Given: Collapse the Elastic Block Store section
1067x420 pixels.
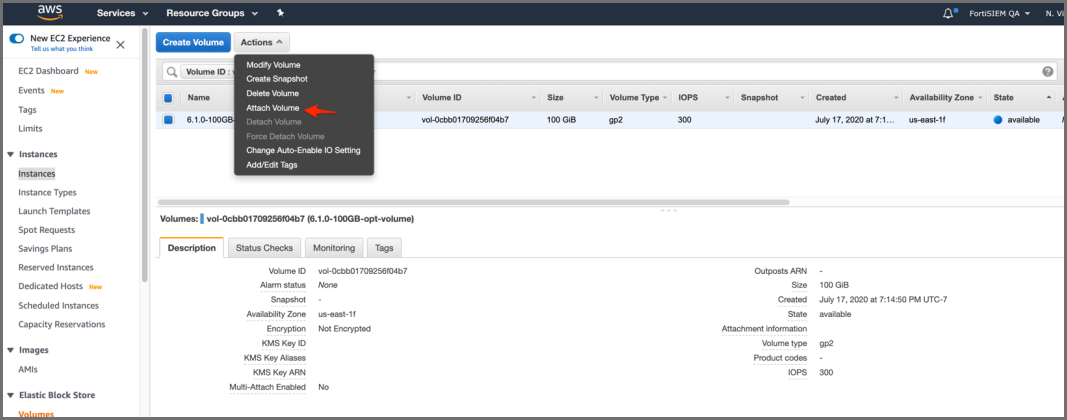Looking at the screenshot, I should 10,395.
